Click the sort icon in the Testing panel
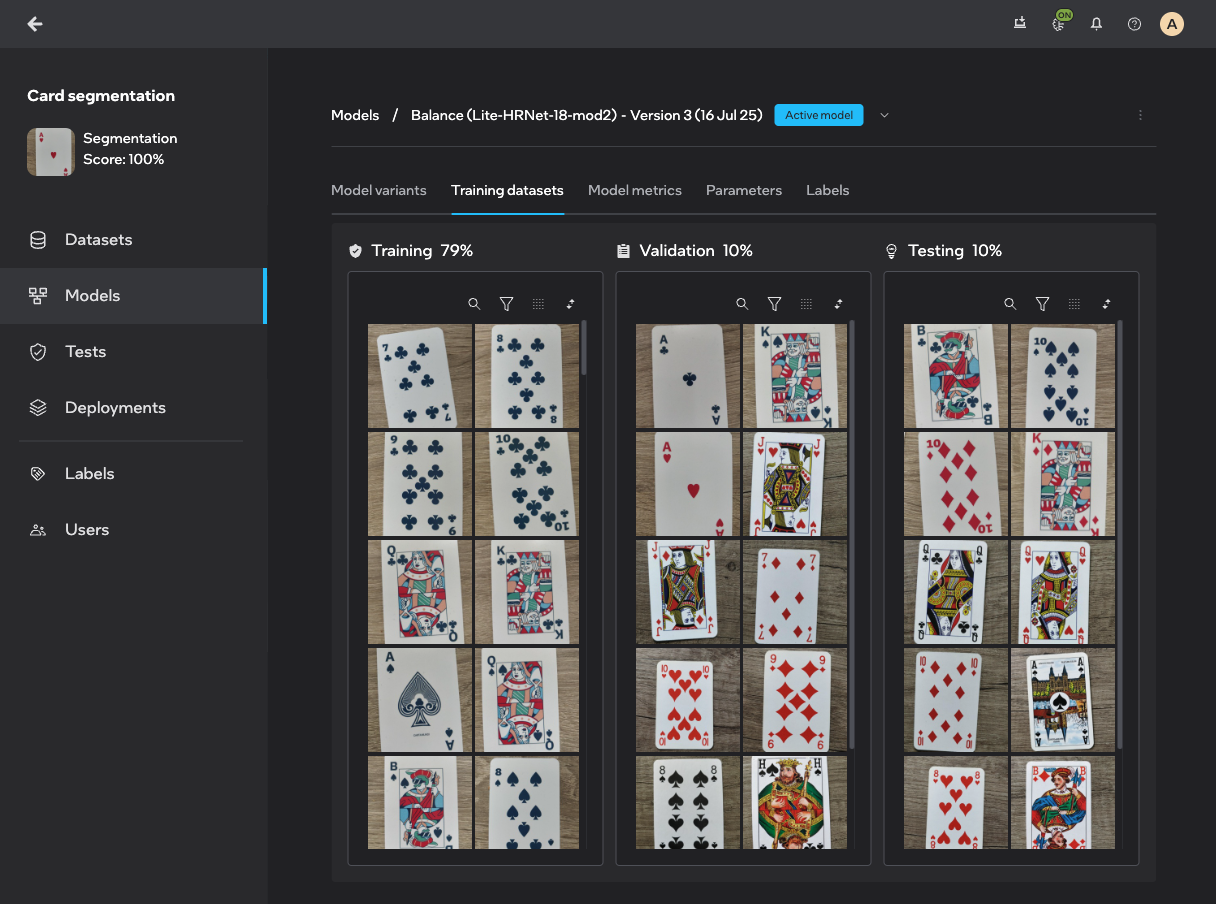Viewport: 1216px width, 904px height. [x=1106, y=304]
